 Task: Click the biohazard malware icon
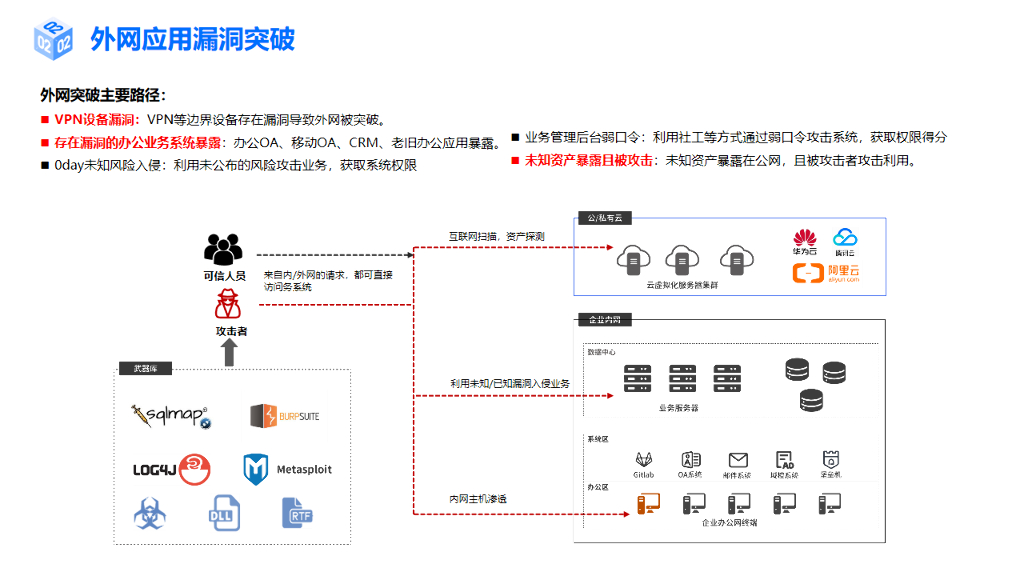click(x=150, y=515)
